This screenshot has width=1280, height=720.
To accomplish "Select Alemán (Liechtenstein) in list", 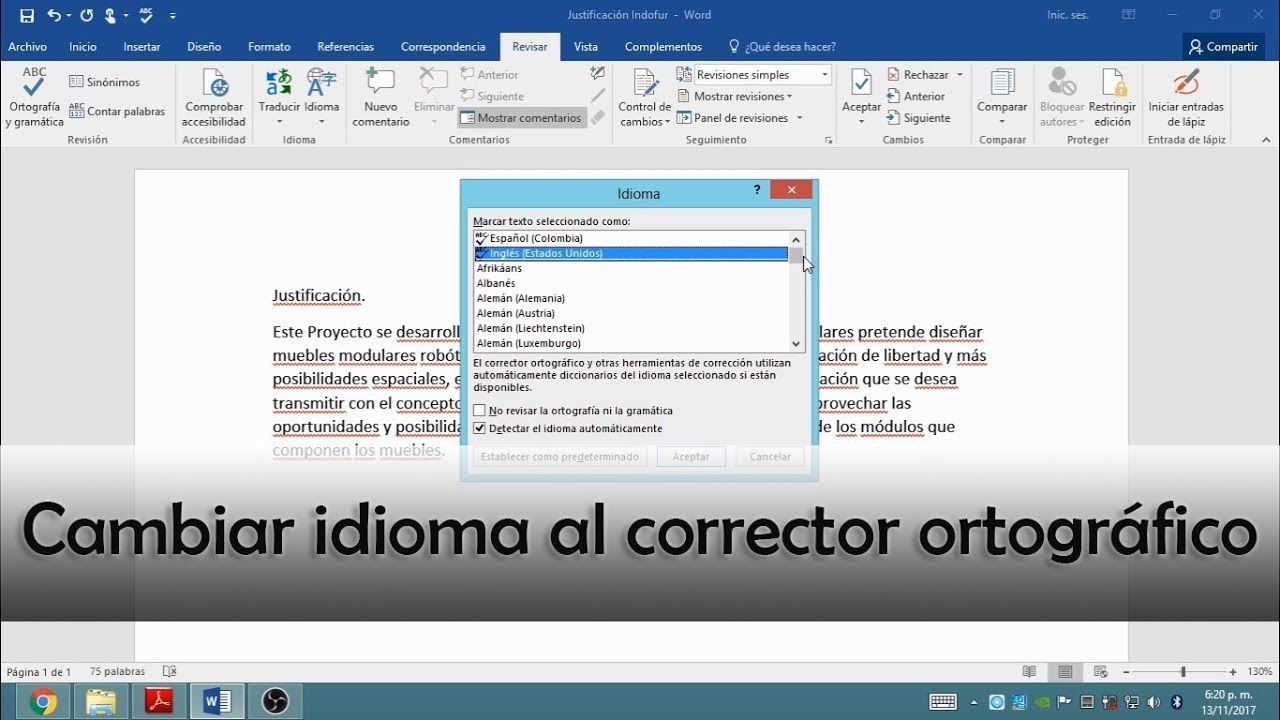I will [631, 328].
